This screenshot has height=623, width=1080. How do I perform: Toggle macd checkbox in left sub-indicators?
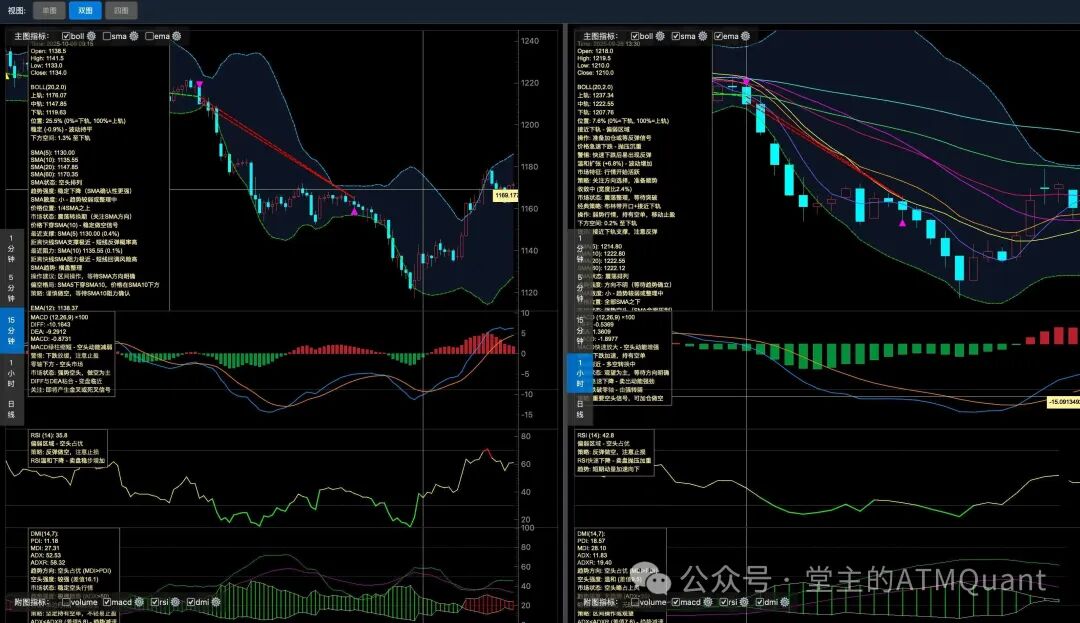[107, 602]
